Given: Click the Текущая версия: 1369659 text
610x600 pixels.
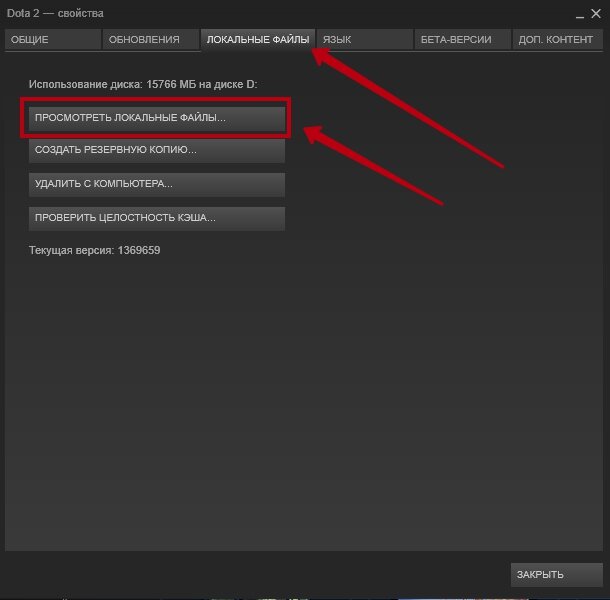Looking at the screenshot, I should click(x=95, y=250).
